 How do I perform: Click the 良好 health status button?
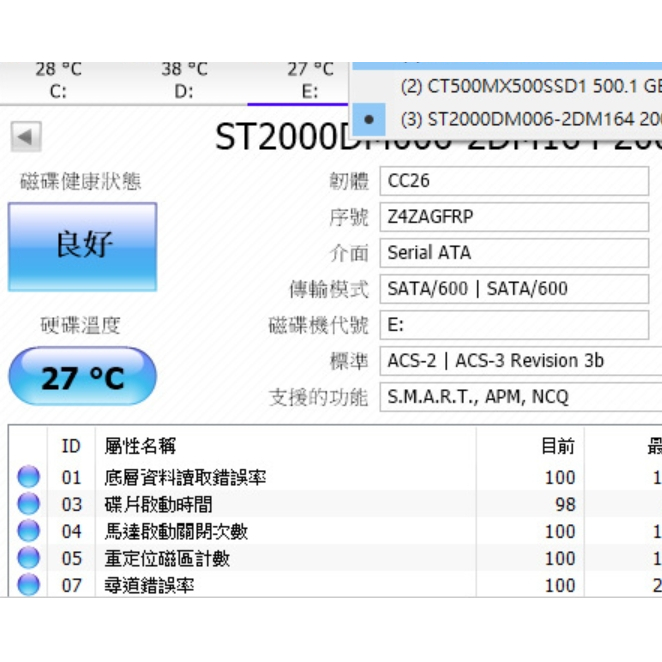[83, 247]
